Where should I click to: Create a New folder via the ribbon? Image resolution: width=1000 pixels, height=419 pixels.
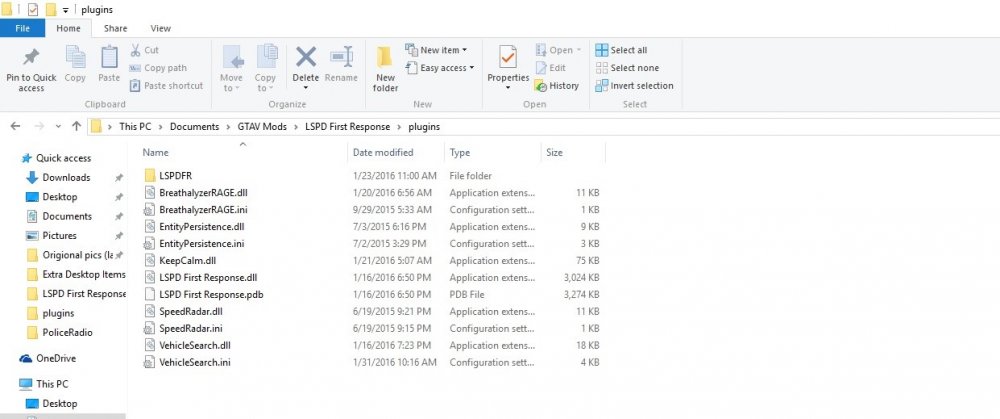(x=385, y=57)
